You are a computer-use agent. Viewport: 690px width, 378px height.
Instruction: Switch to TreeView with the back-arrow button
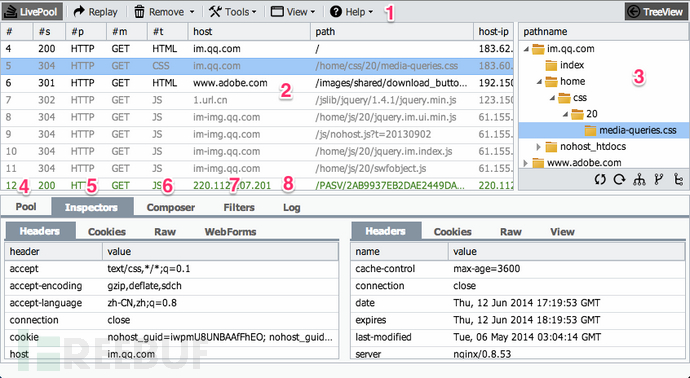[655, 12]
